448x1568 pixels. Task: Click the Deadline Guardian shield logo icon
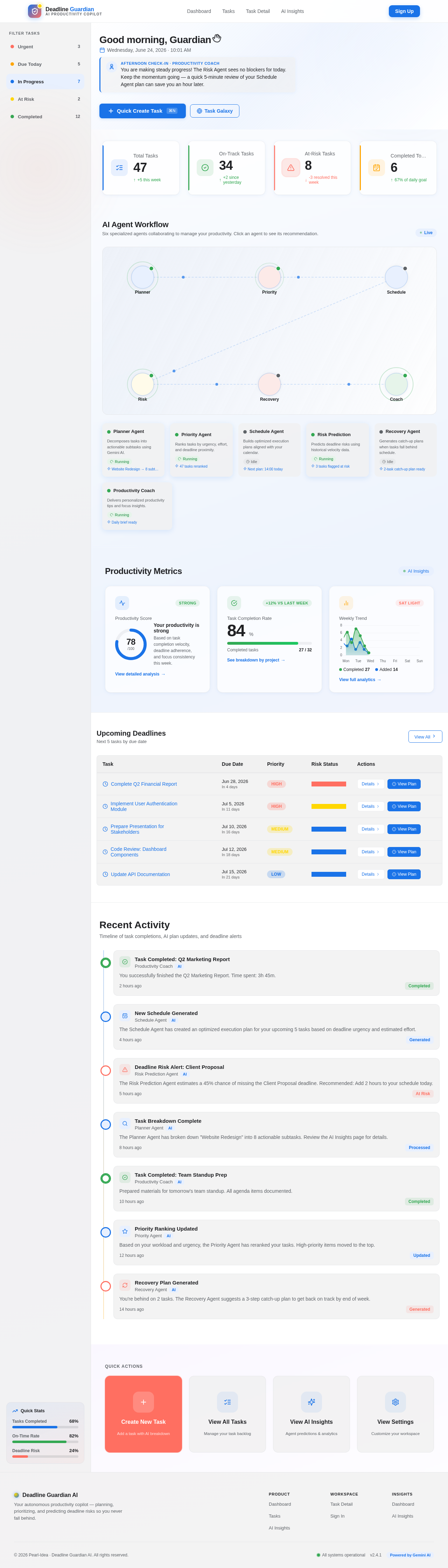35,11
